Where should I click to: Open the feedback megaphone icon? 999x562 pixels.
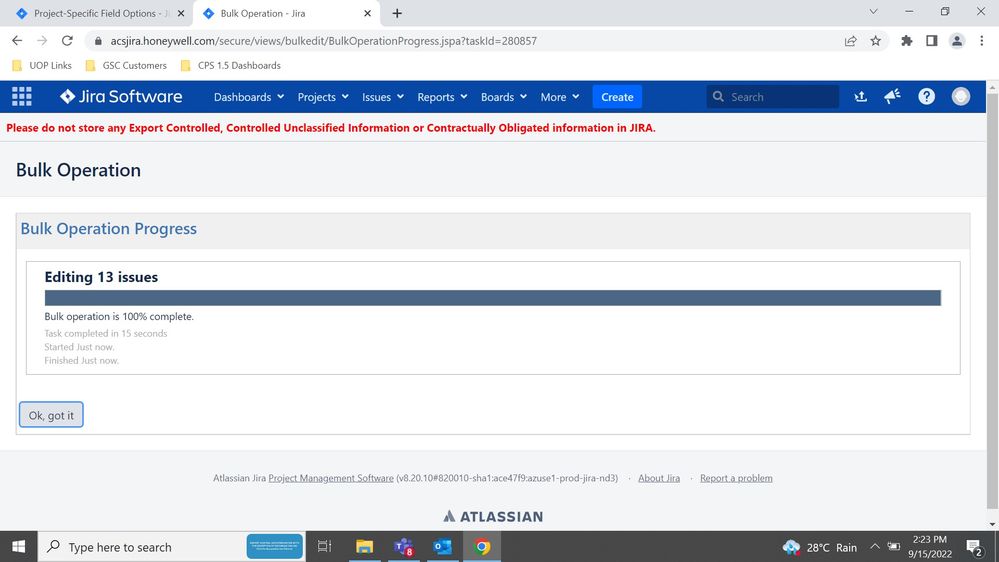coord(893,97)
